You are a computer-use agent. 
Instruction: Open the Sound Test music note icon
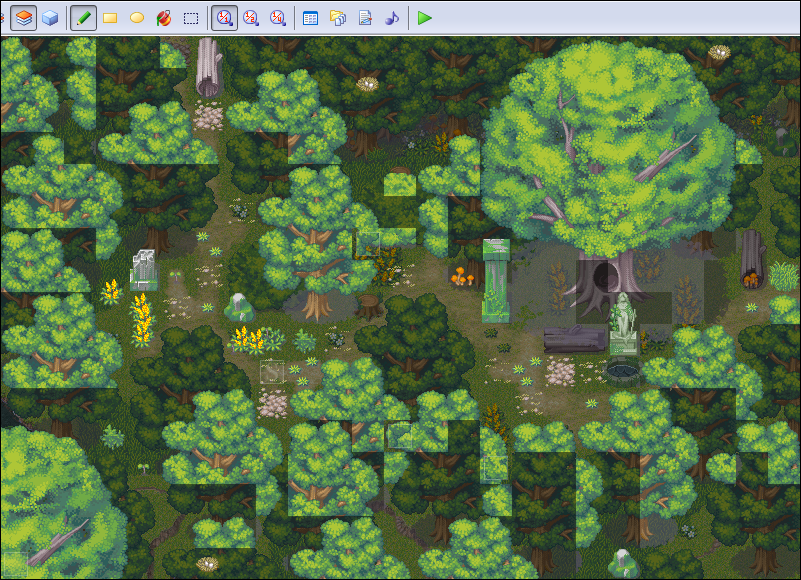pos(392,18)
